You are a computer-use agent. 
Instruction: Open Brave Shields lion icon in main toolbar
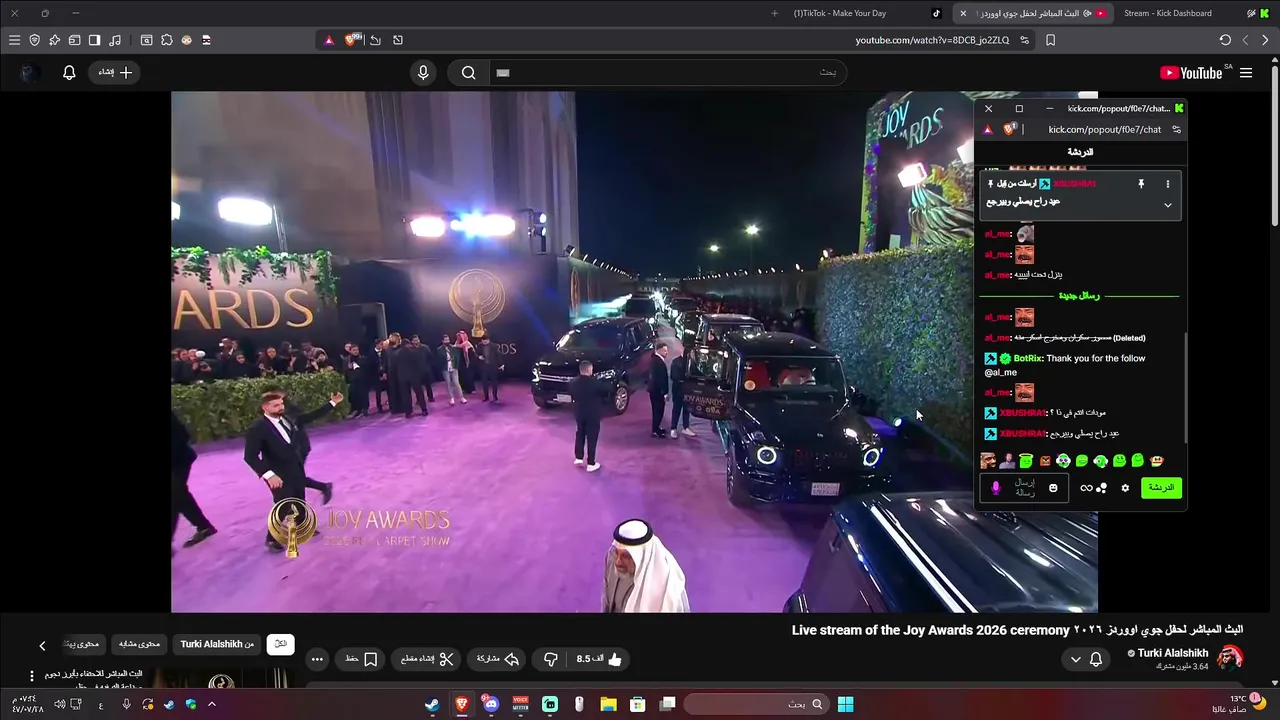pyautogui.click(x=352, y=40)
